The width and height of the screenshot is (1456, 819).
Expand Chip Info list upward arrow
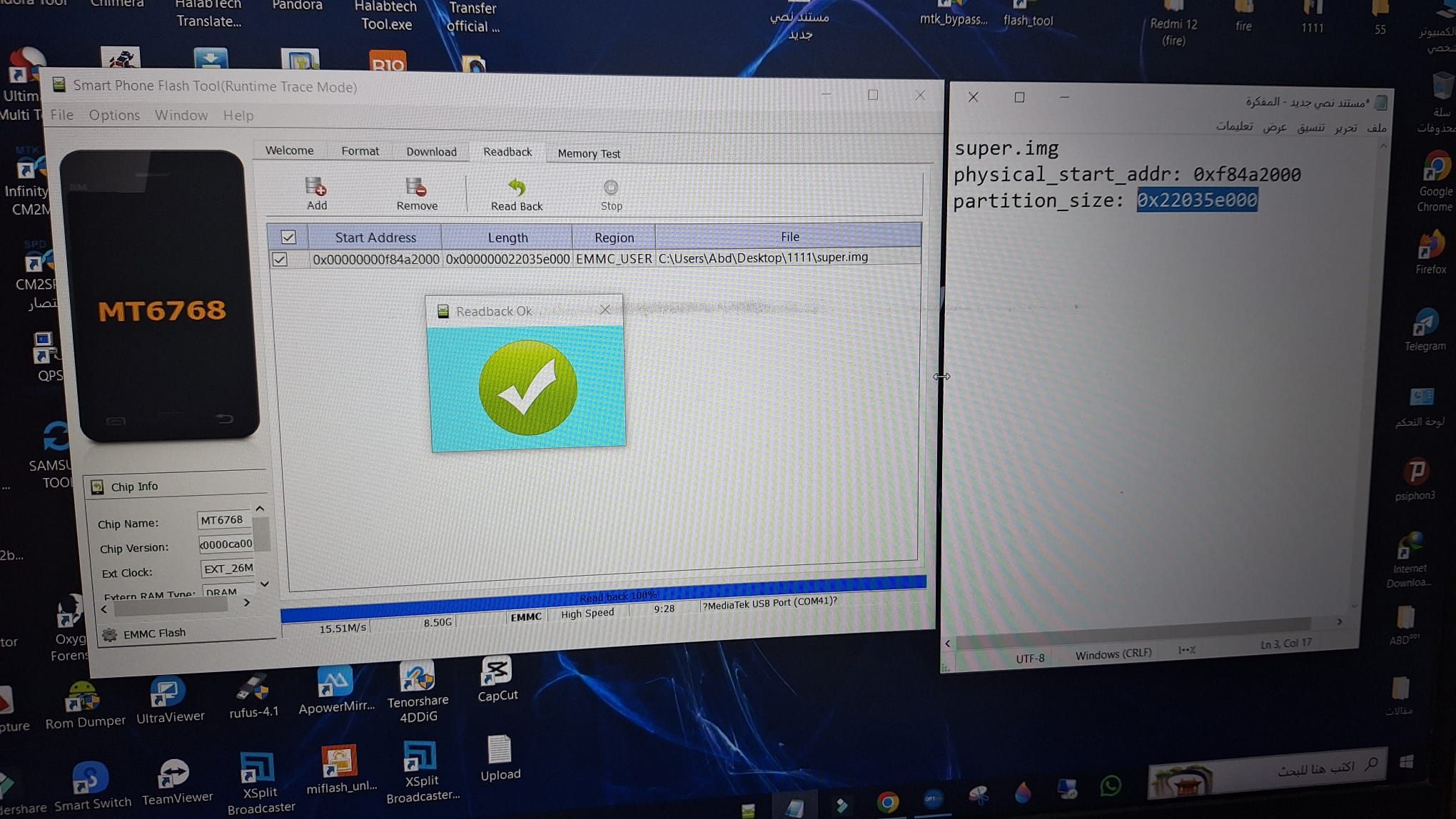[x=260, y=509]
